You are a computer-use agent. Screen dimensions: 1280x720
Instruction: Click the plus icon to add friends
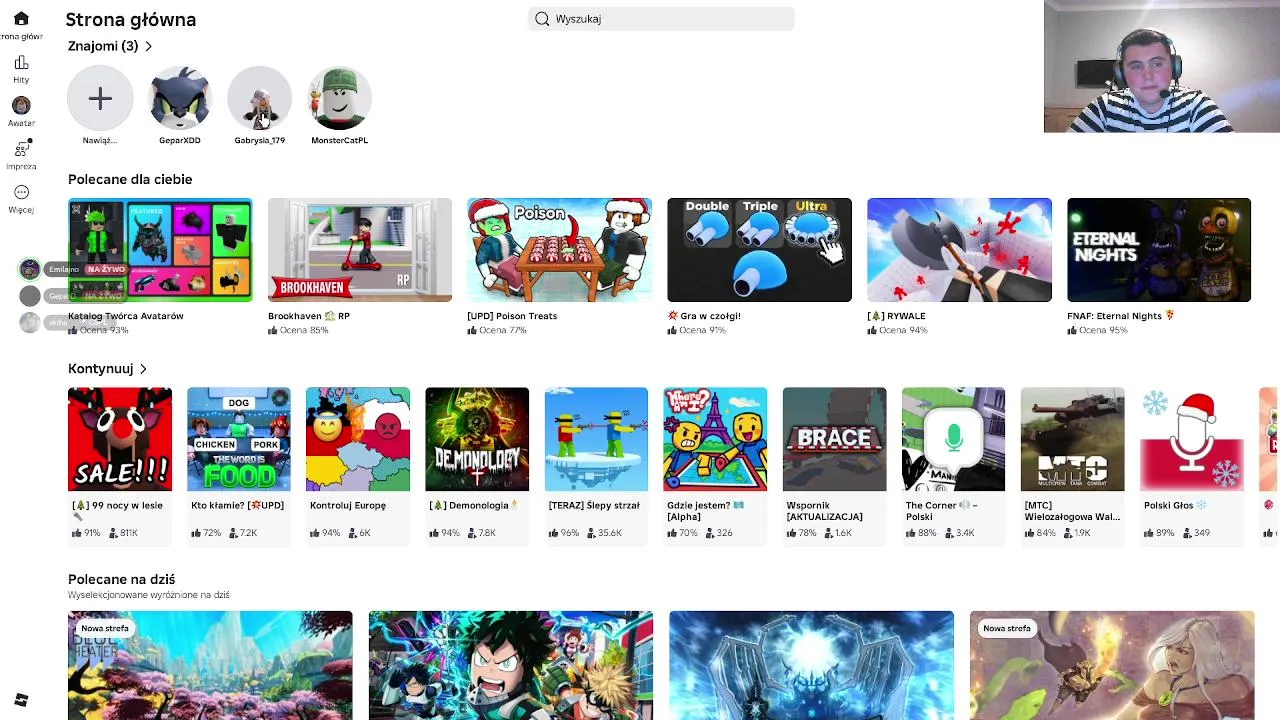coord(100,98)
